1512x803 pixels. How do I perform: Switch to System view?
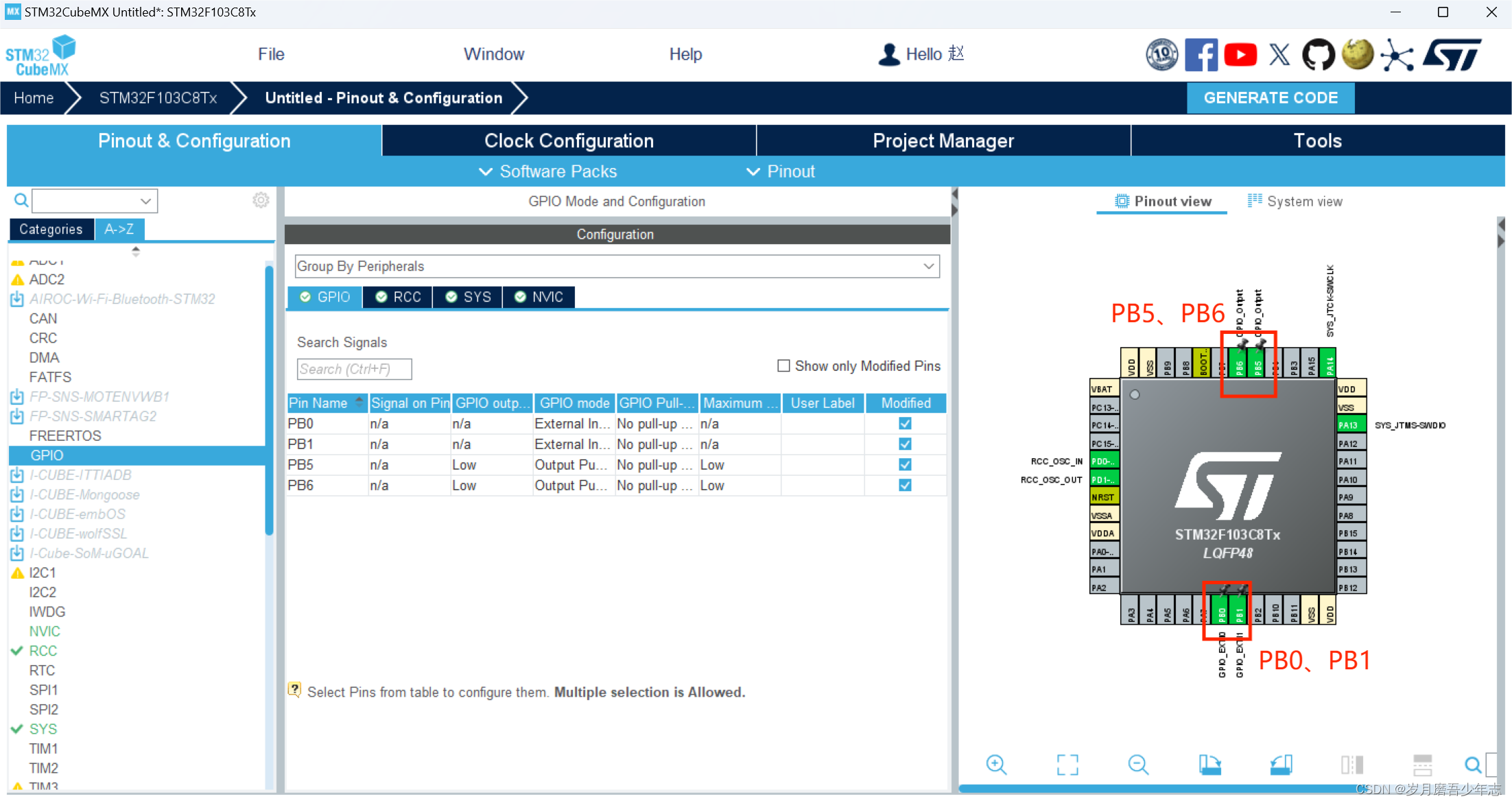click(1295, 202)
